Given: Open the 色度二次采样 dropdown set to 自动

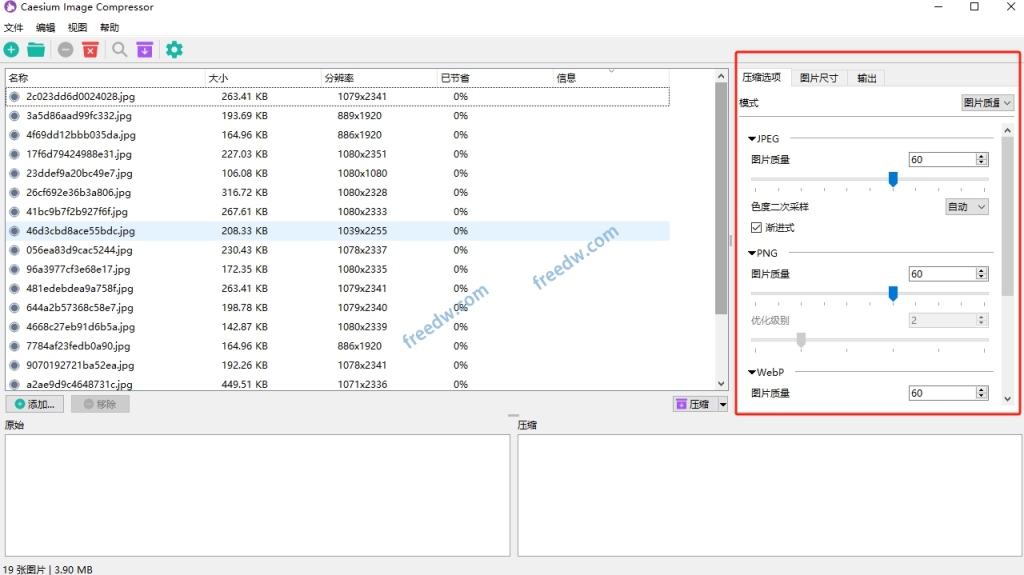Looking at the screenshot, I should pyautogui.click(x=967, y=206).
